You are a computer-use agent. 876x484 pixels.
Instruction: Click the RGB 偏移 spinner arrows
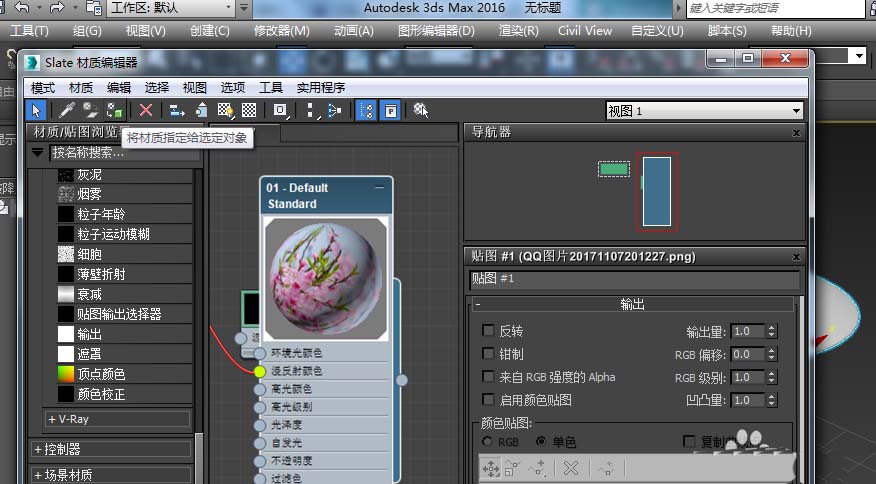pyautogui.click(x=772, y=354)
